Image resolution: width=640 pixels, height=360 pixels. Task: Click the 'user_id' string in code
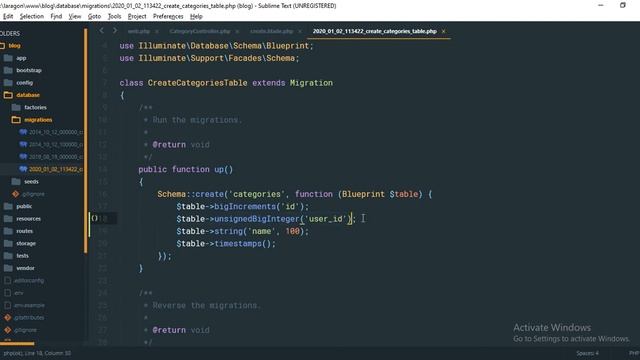coord(327,219)
